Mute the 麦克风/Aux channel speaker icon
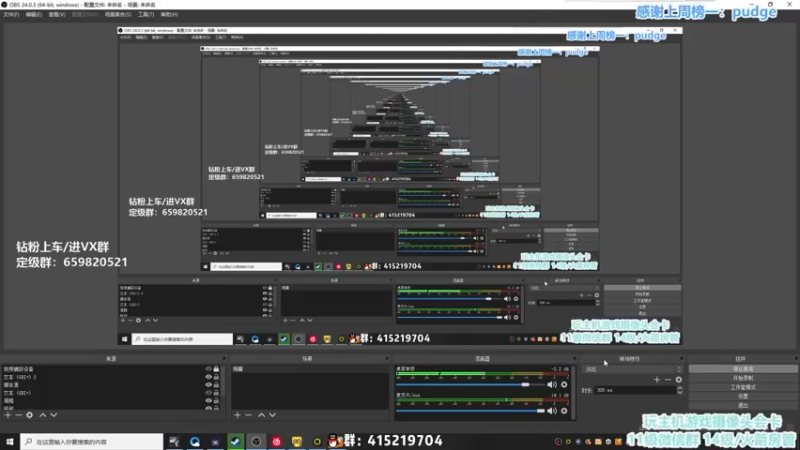Screen dimensions: 800x450 [x=552, y=411]
